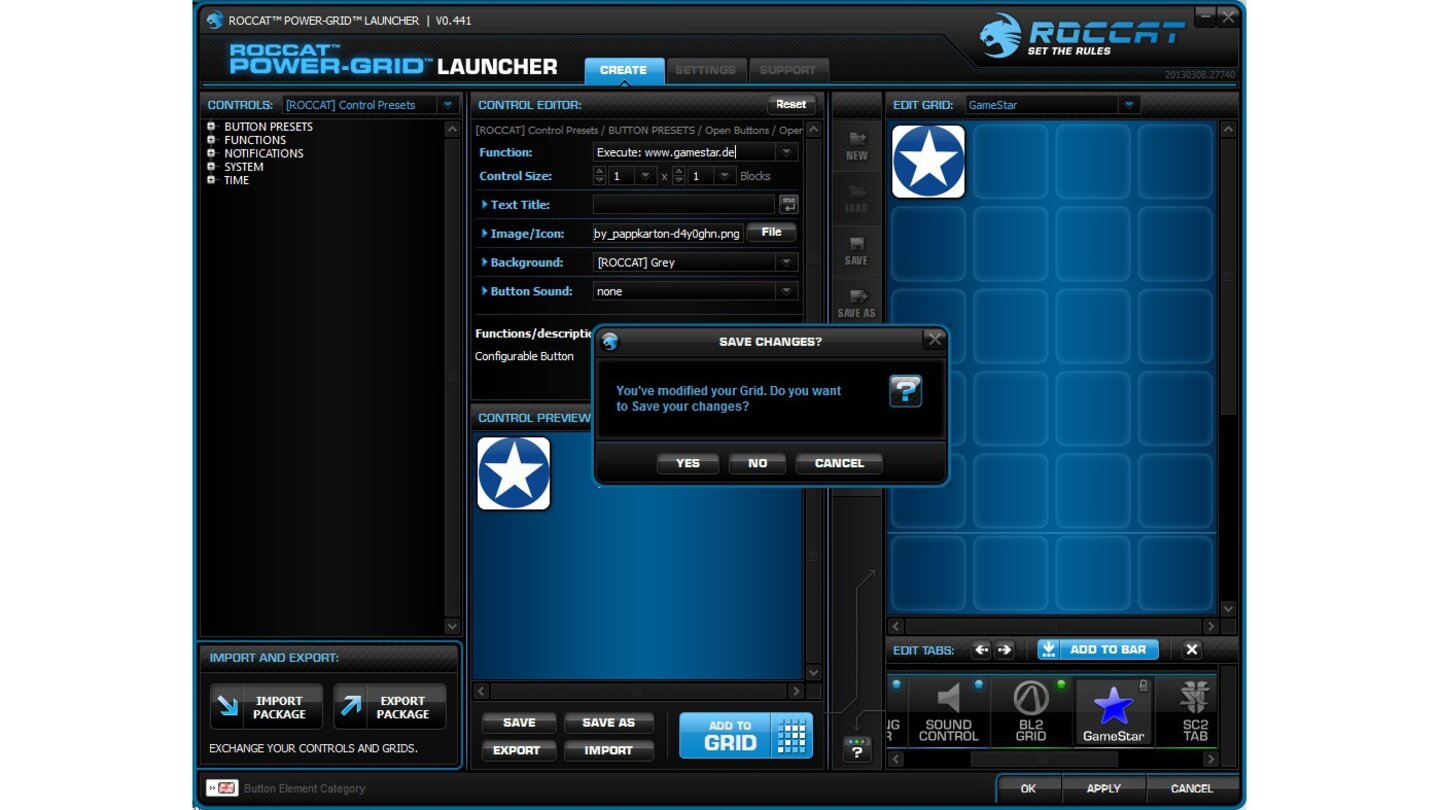Screen dimensions: 1440x810
Task: Expand the Text Title section arrow
Action: pyautogui.click(x=484, y=204)
